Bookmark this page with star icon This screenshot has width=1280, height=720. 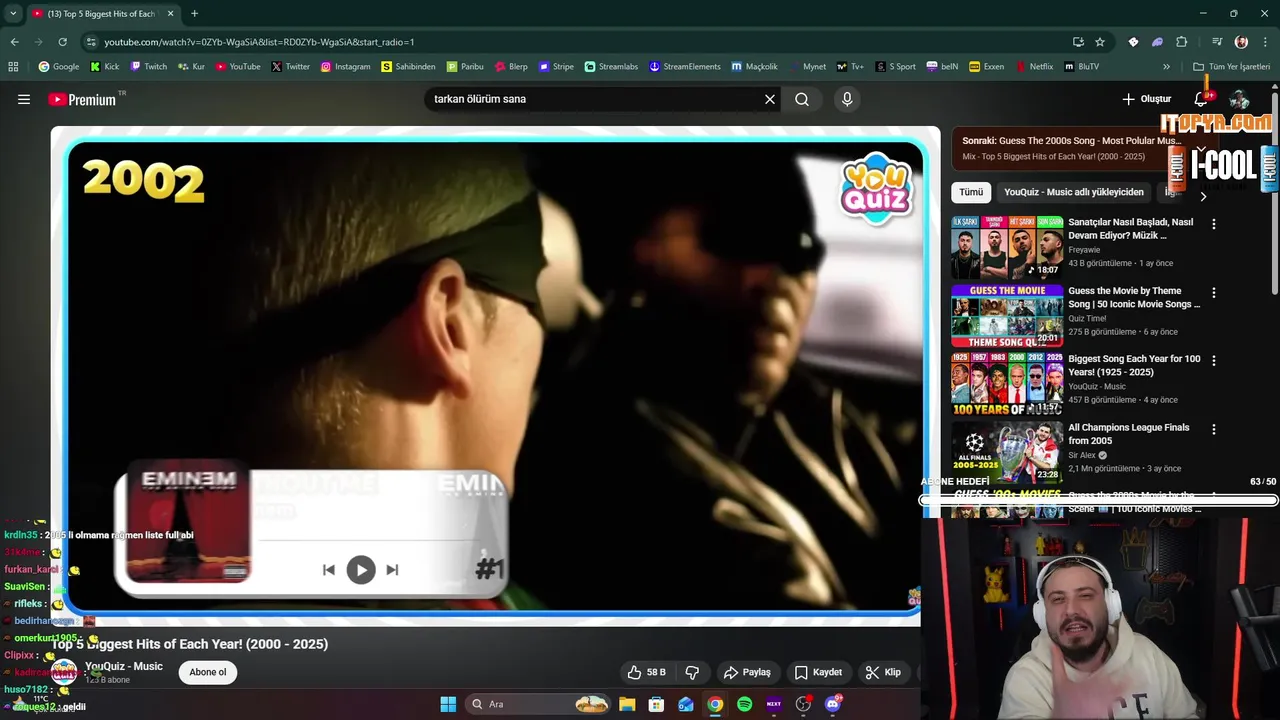(x=1100, y=42)
